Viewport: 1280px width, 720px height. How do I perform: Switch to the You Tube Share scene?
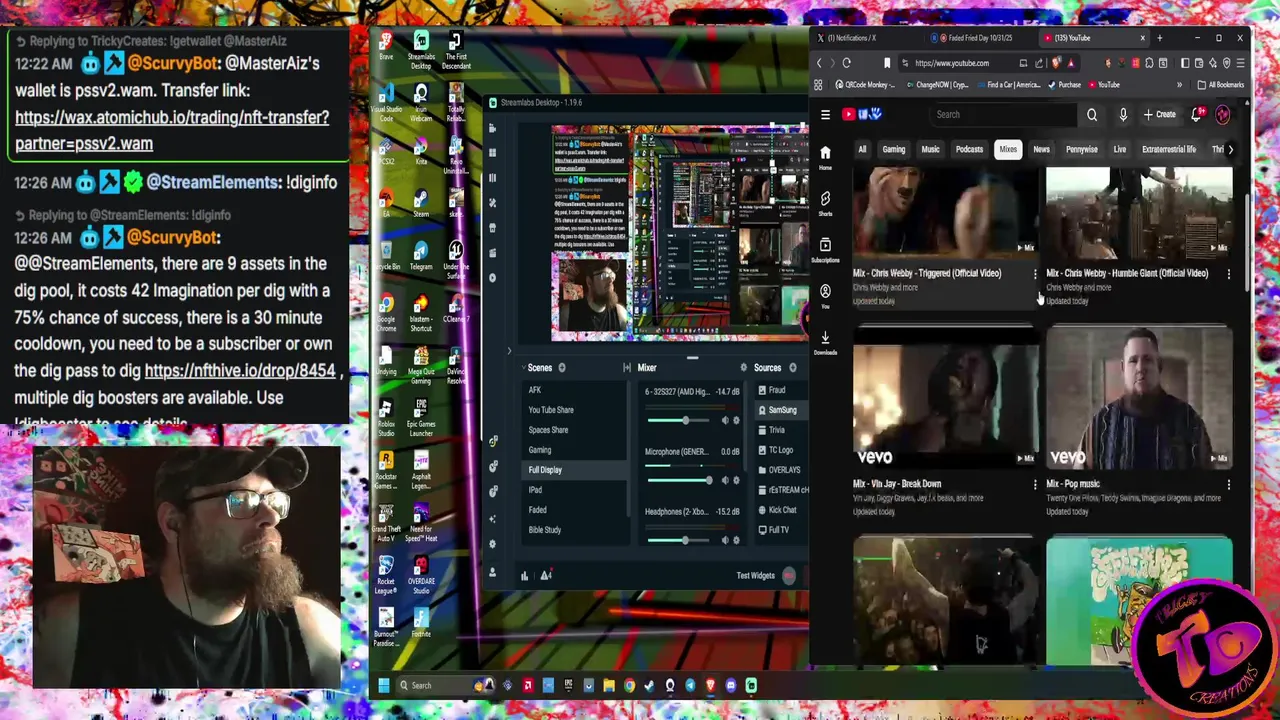551,410
